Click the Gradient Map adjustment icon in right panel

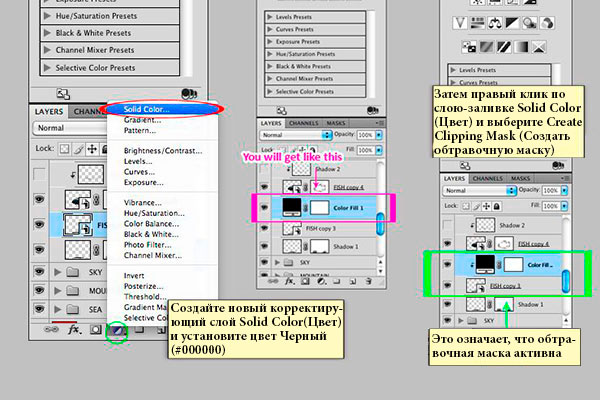coord(522,47)
